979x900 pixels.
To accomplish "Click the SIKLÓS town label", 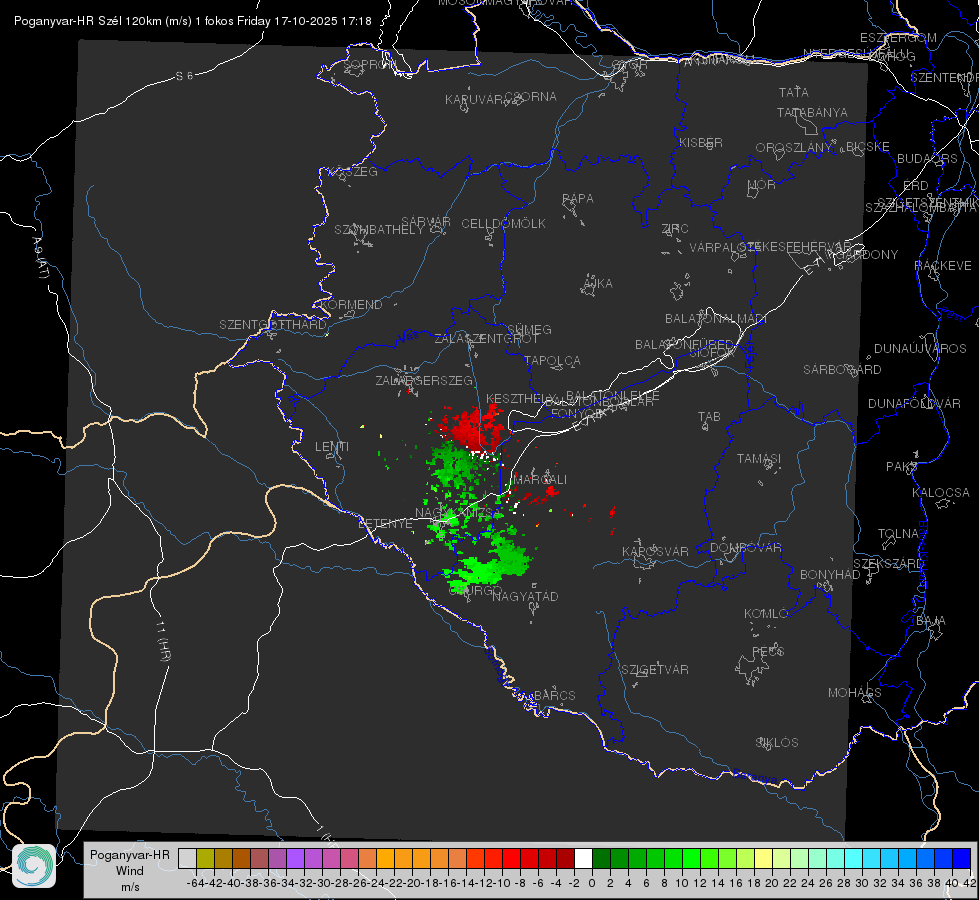I will pos(777,743).
